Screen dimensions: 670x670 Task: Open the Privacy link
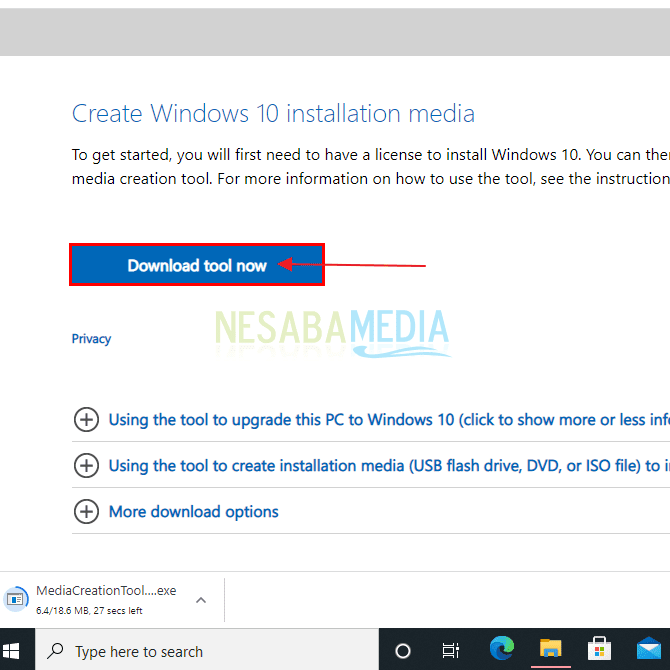[x=91, y=339]
